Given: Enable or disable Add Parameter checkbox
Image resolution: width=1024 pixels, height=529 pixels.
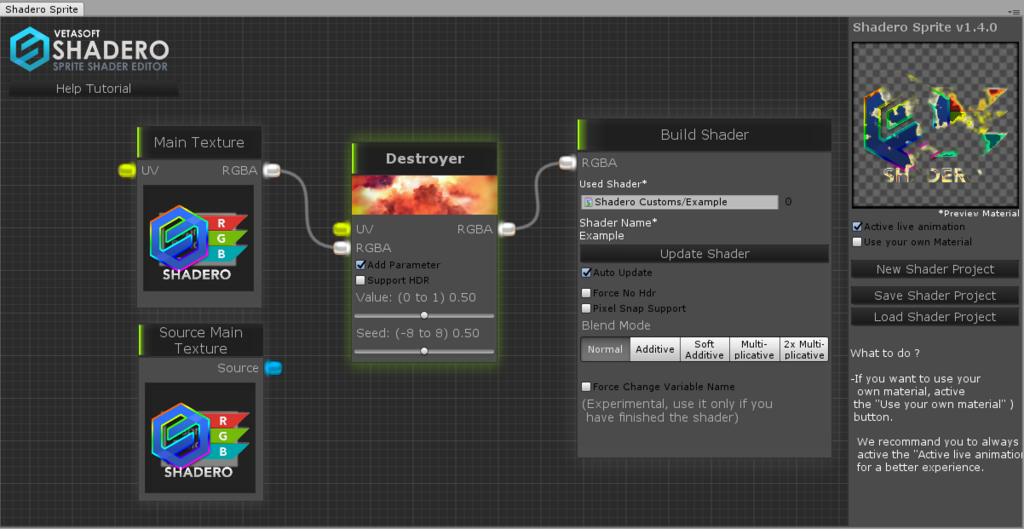Looking at the screenshot, I should 360,265.
